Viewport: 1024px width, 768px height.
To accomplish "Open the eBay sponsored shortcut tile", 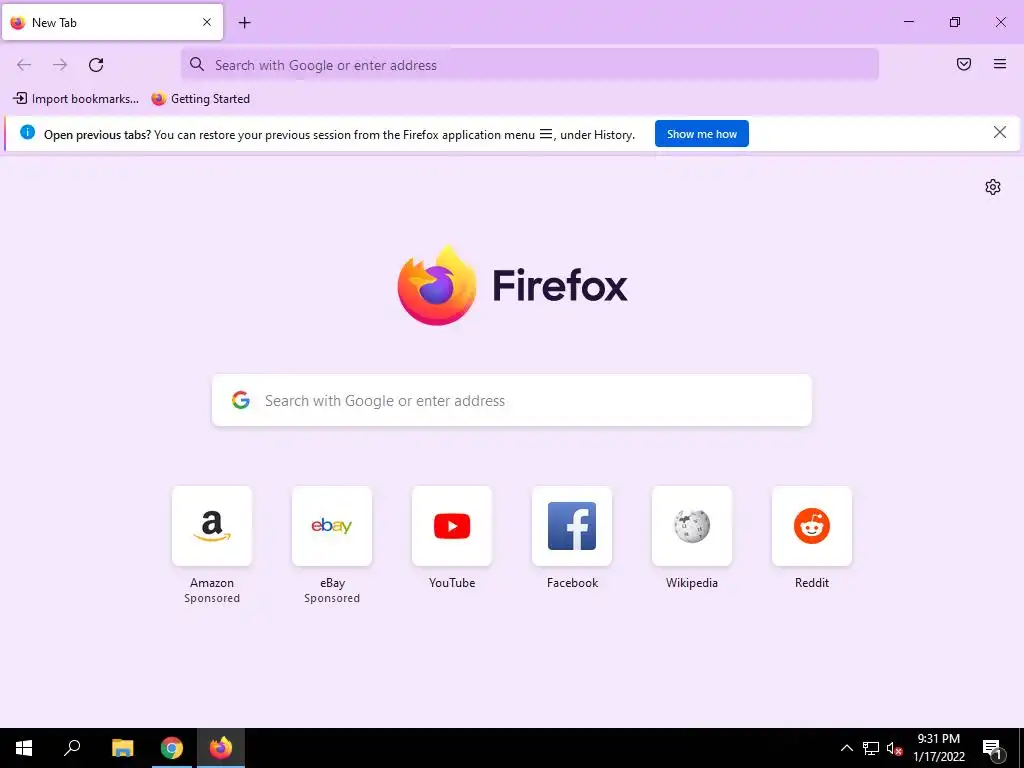I will coord(332,526).
